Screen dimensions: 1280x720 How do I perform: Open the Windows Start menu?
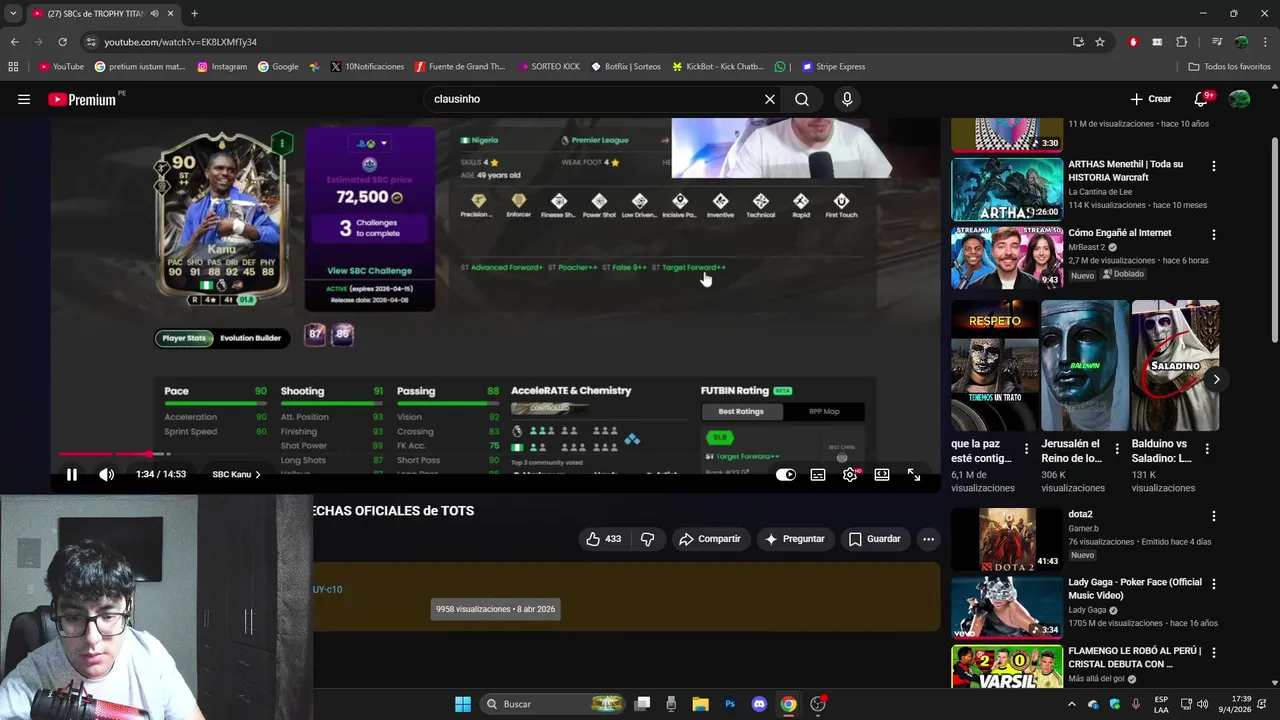pos(463,704)
